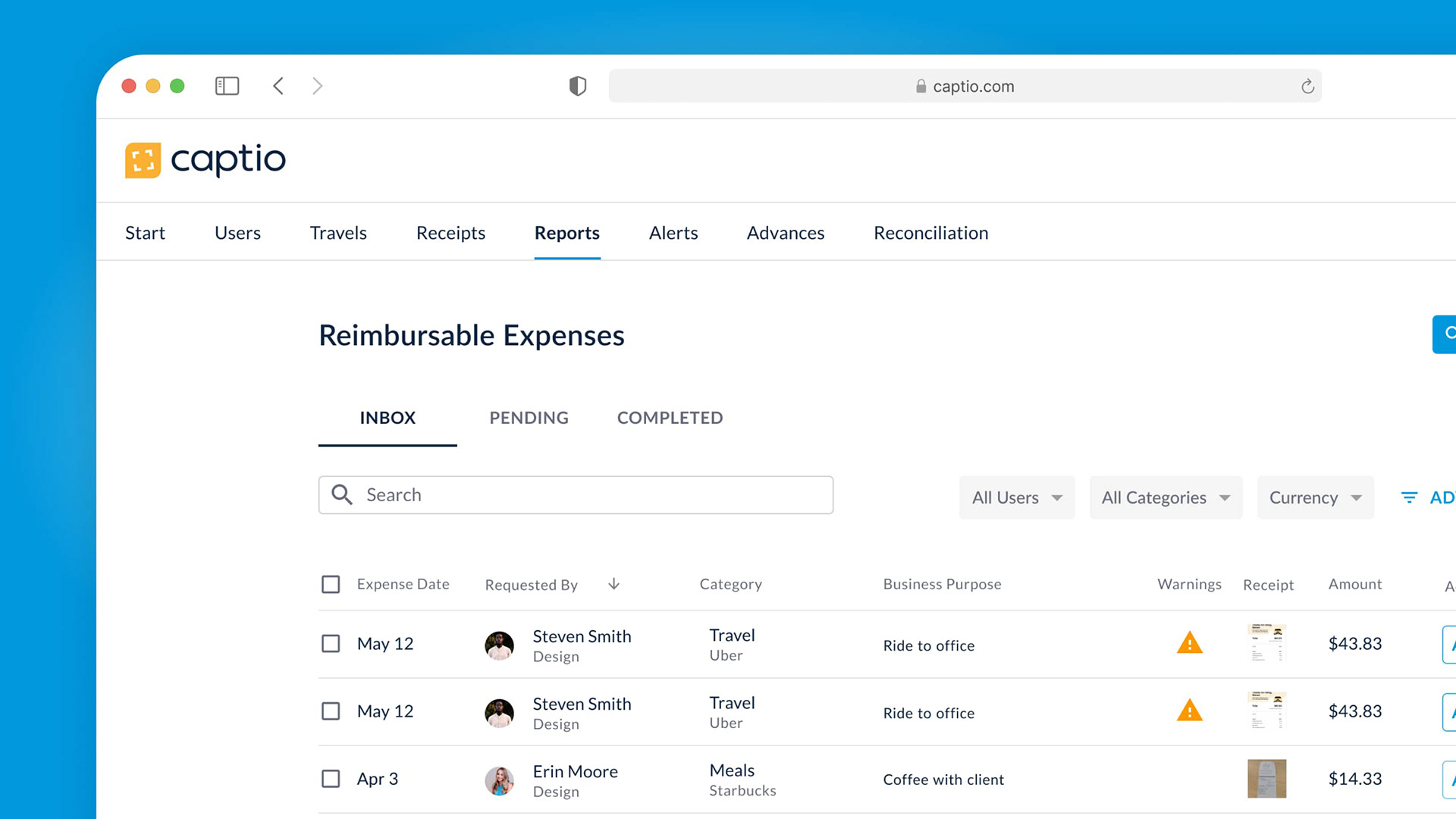Click the action button on the $14.33 row
The height and width of the screenshot is (819, 1456).
(1449, 780)
